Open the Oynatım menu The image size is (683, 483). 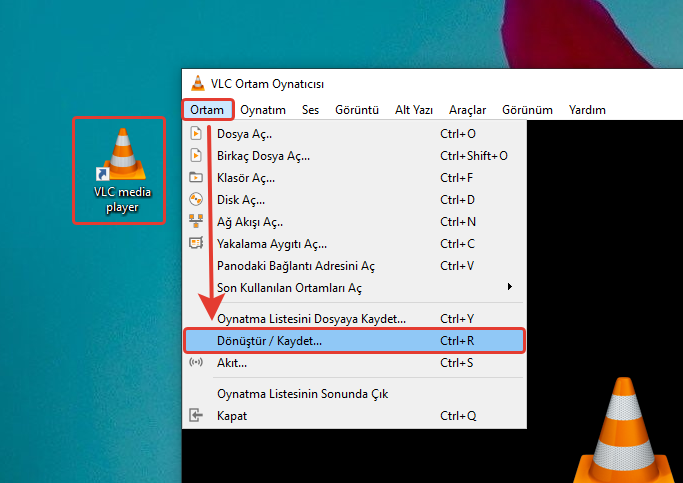point(263,110)
